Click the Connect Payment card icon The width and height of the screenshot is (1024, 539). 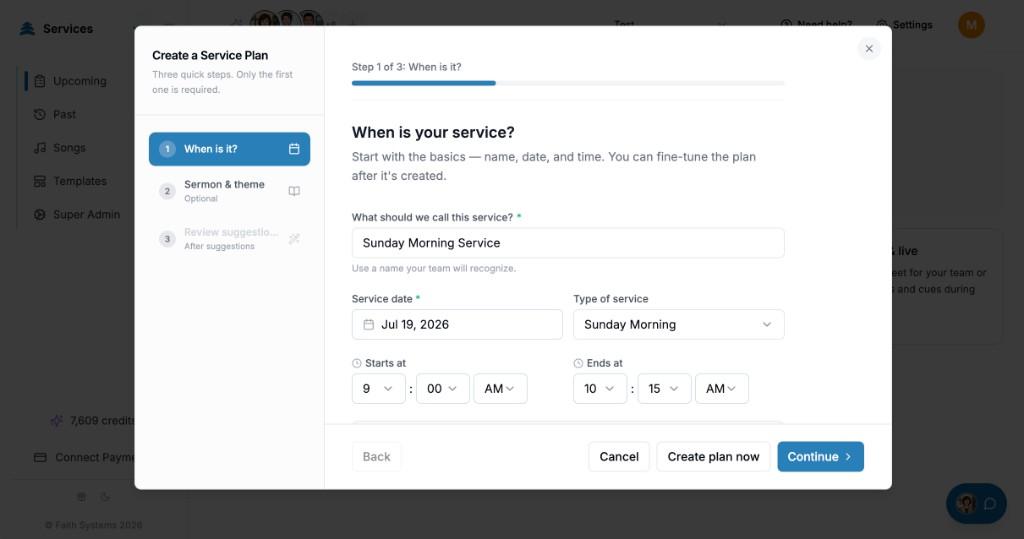click(40, 457)
